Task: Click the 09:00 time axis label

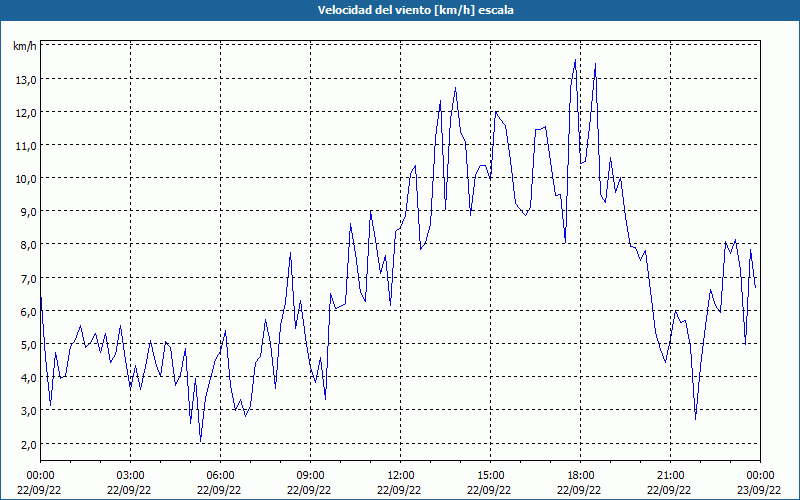Action: [x=310, y=476]
